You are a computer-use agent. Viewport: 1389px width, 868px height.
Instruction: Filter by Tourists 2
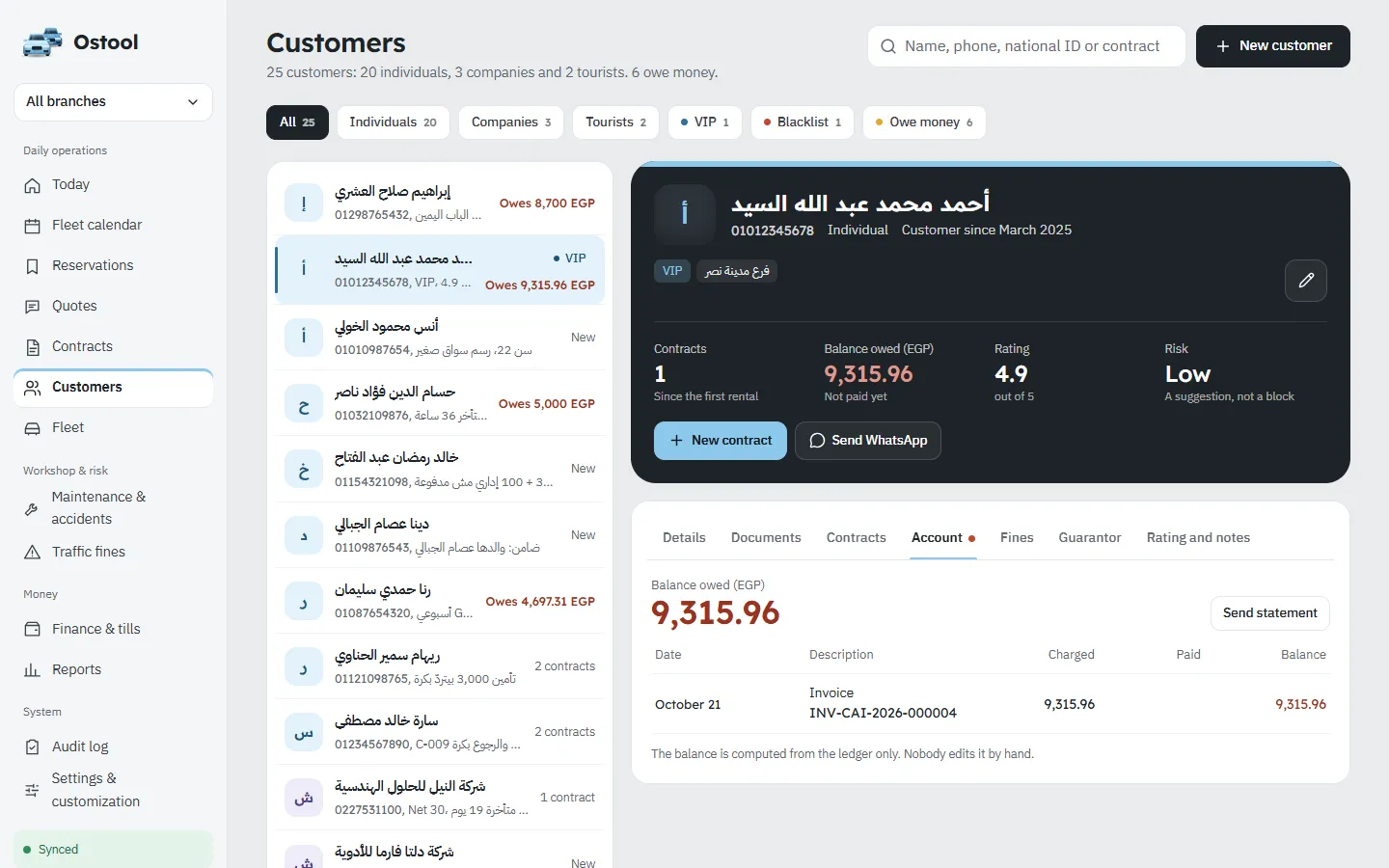pos(615,122)
